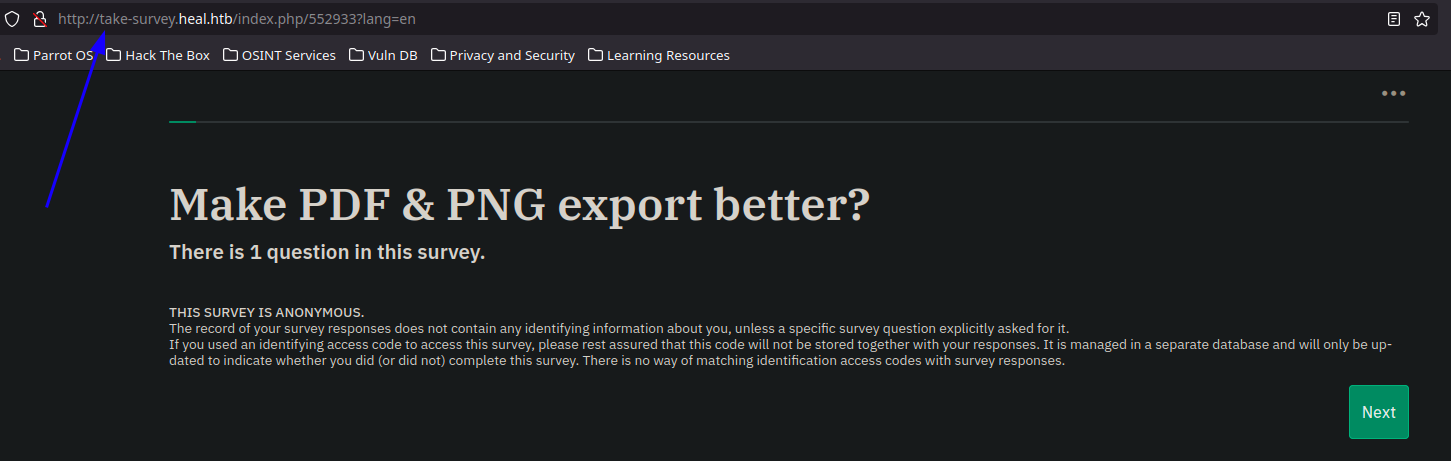Click the Next button
The image size is (1451, 461).
[x=1378, y=412]
